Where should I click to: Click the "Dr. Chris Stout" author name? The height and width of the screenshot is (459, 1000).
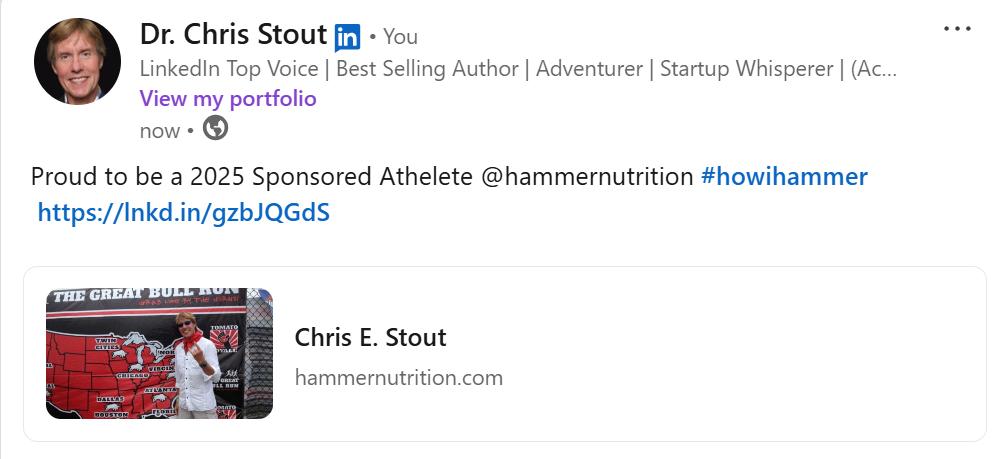coord(233,35)
